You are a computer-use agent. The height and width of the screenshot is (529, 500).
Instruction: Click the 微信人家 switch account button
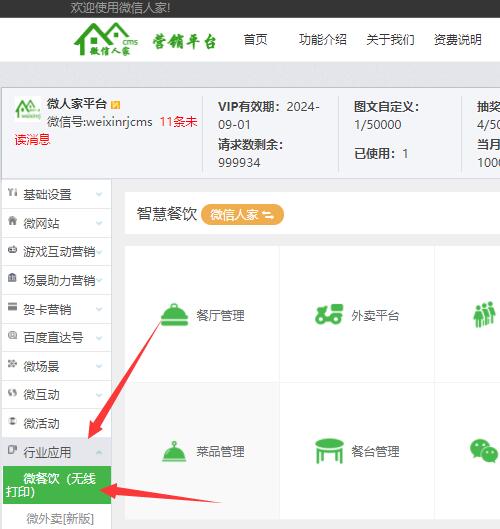[242, 214]
